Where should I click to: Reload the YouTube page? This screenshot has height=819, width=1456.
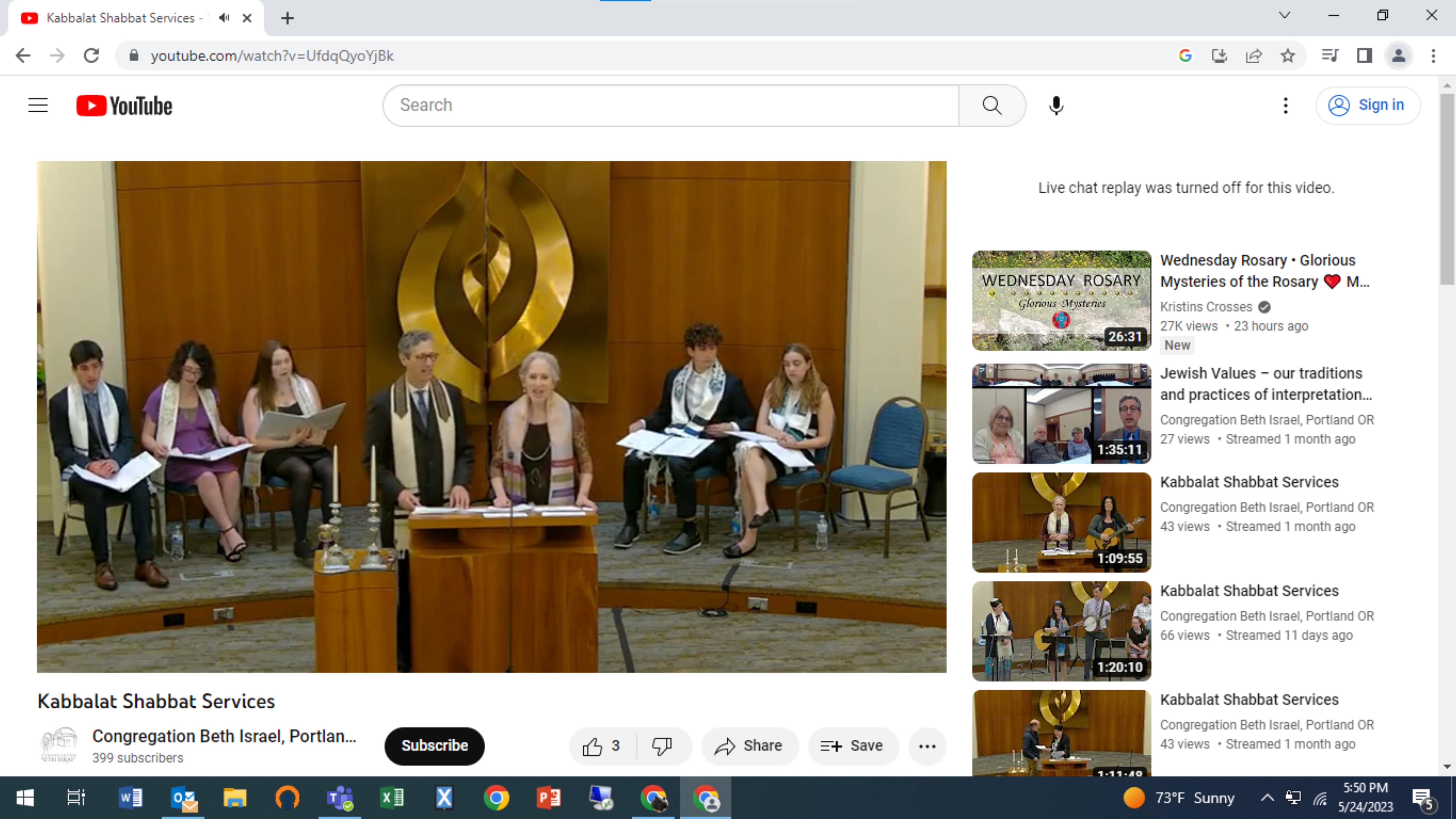pos(91,55)
